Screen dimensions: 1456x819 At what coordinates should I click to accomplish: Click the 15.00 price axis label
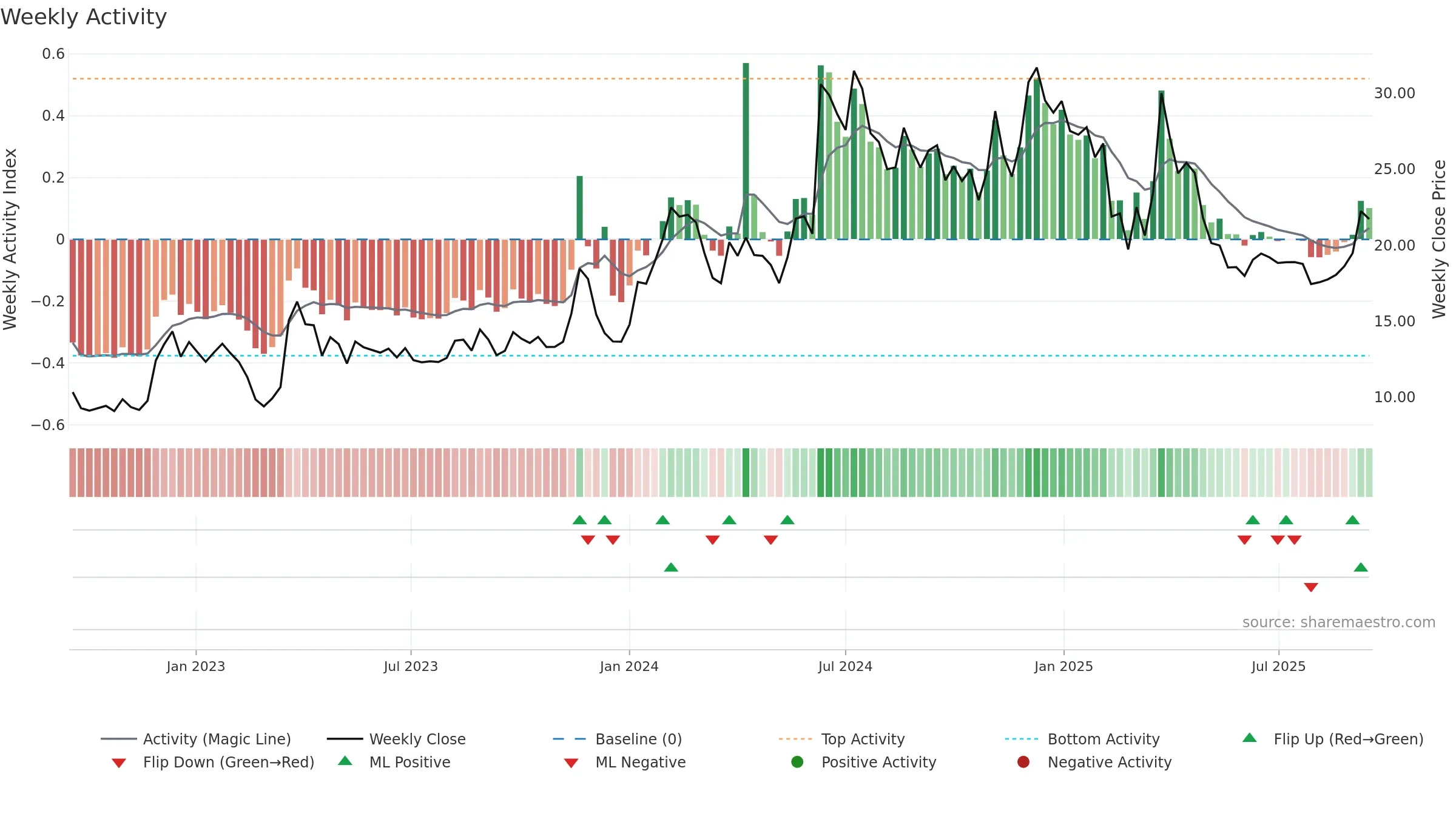pyautogui.click(x=1394, y=322)
